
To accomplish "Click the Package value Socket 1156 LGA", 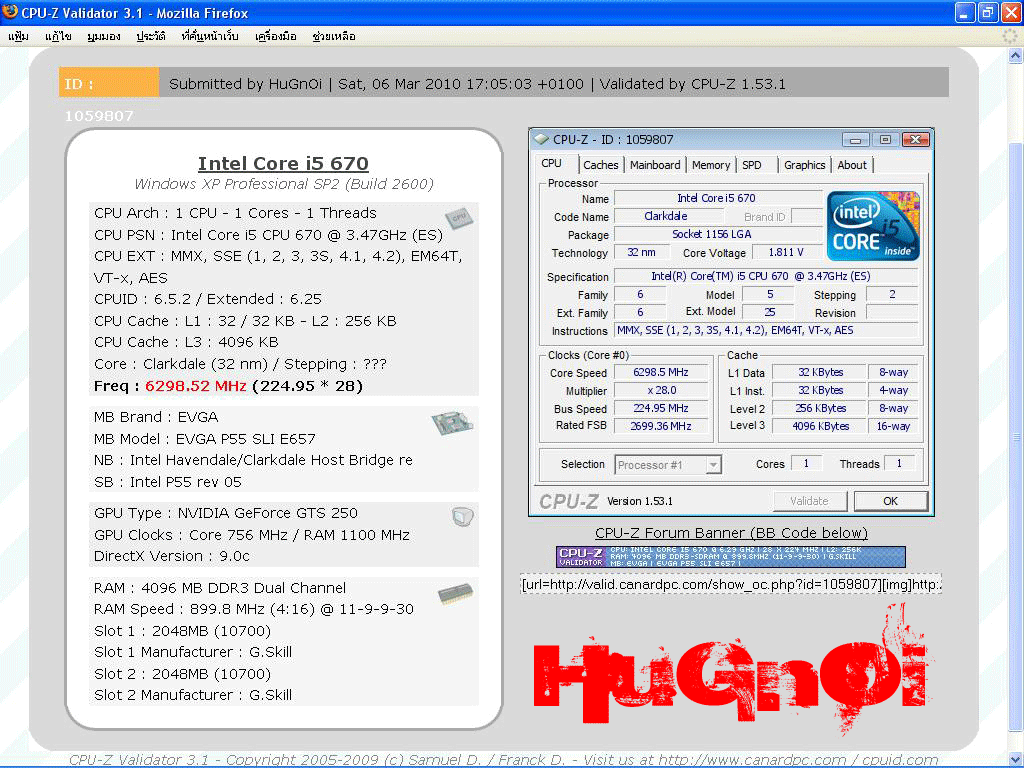I will tap(718, 234).
